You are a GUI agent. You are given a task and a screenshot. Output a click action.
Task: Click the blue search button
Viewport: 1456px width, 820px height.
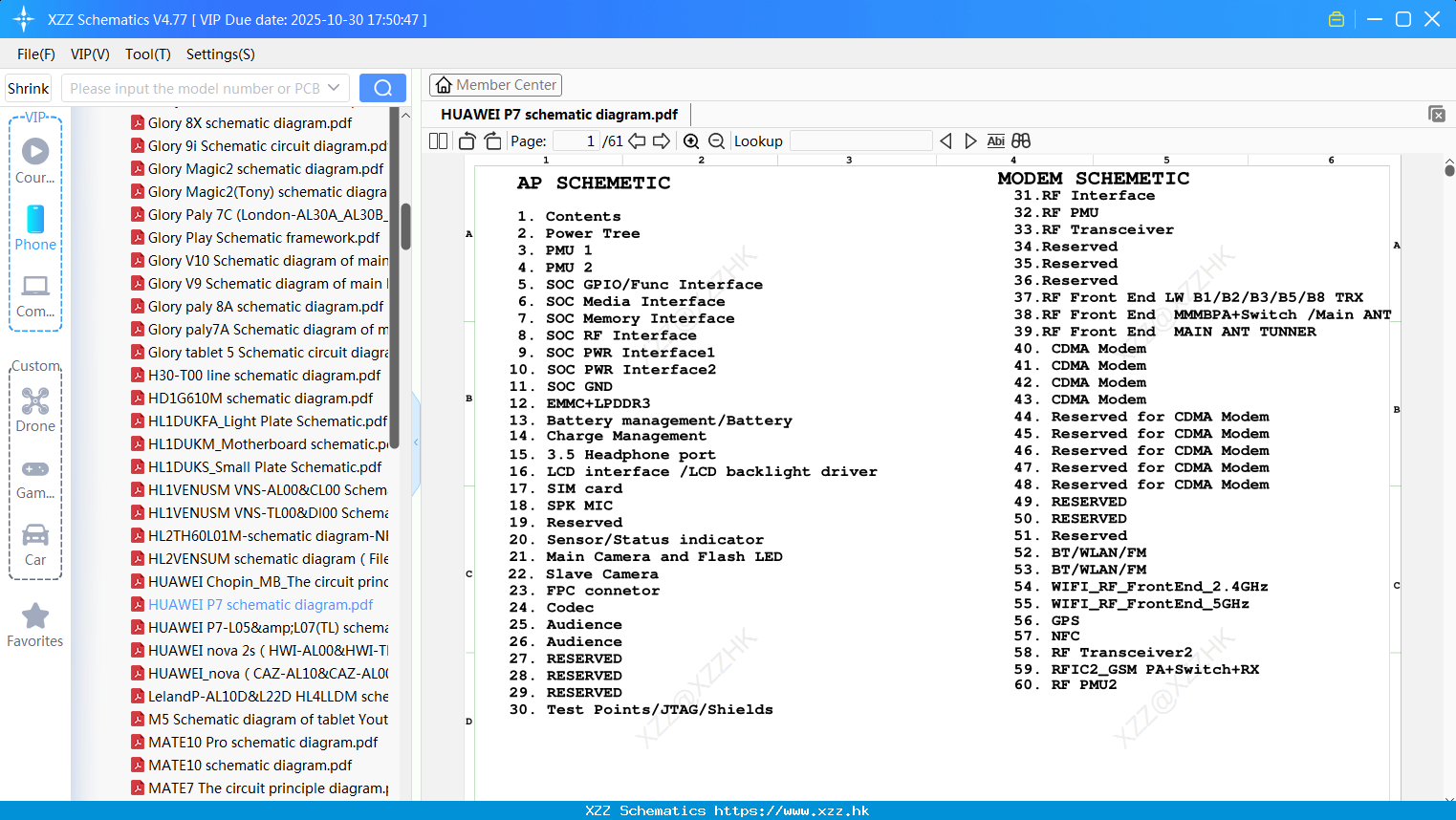click(x=382, y=88)
